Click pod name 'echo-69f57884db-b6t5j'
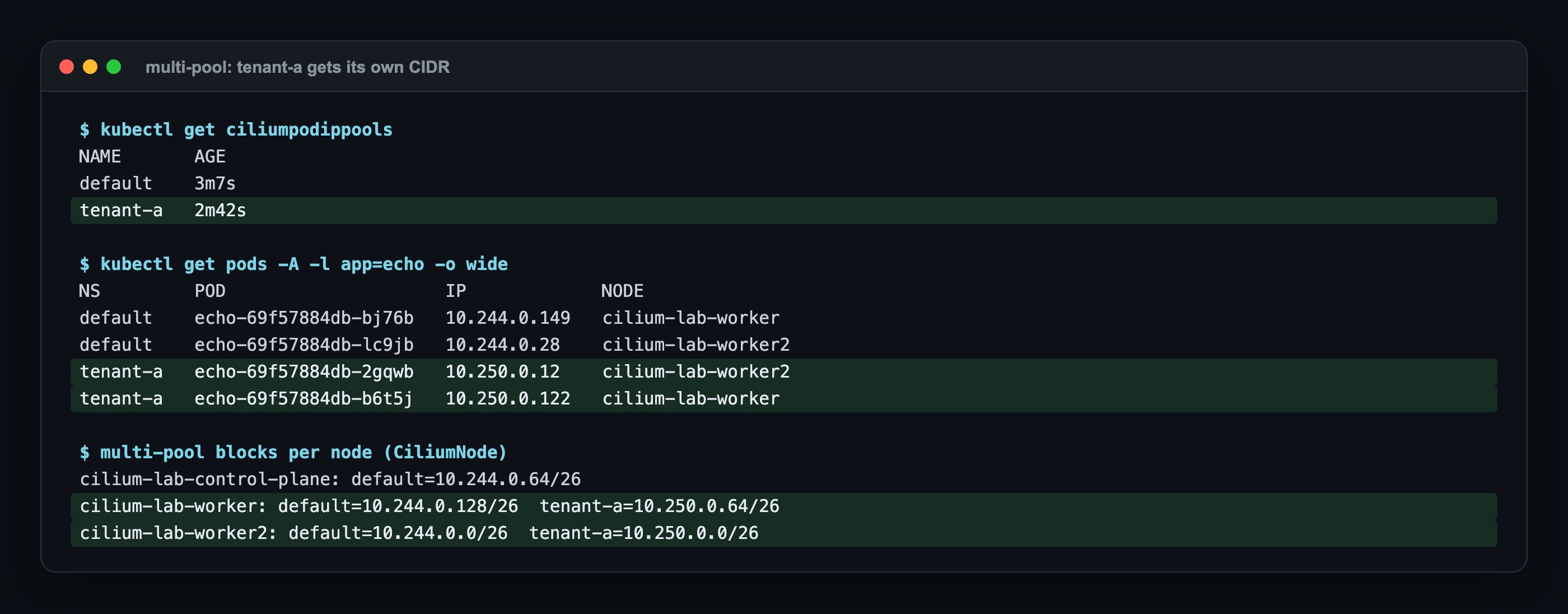 point(304,398)
